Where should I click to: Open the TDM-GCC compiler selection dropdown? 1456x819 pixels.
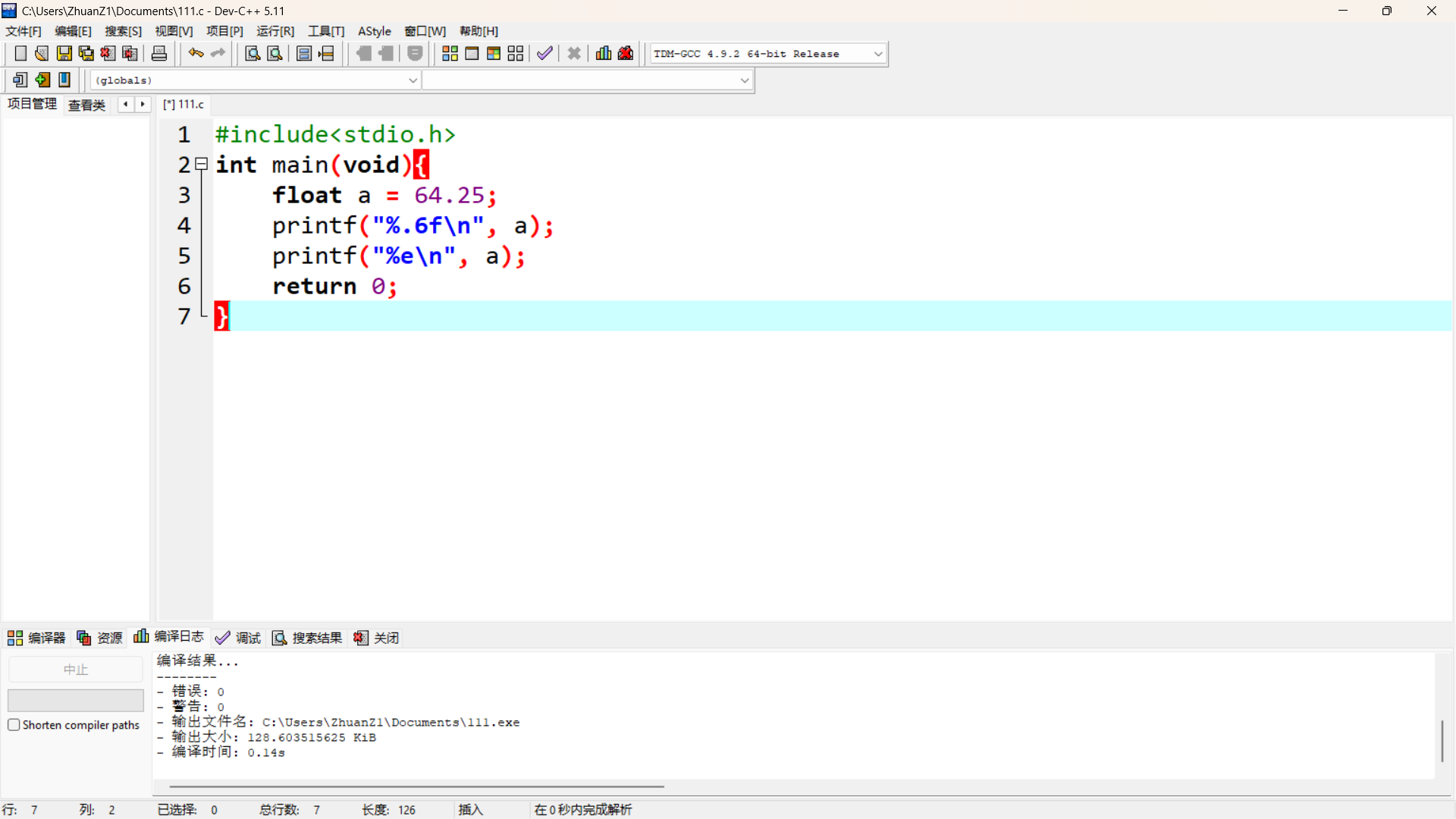877,54
